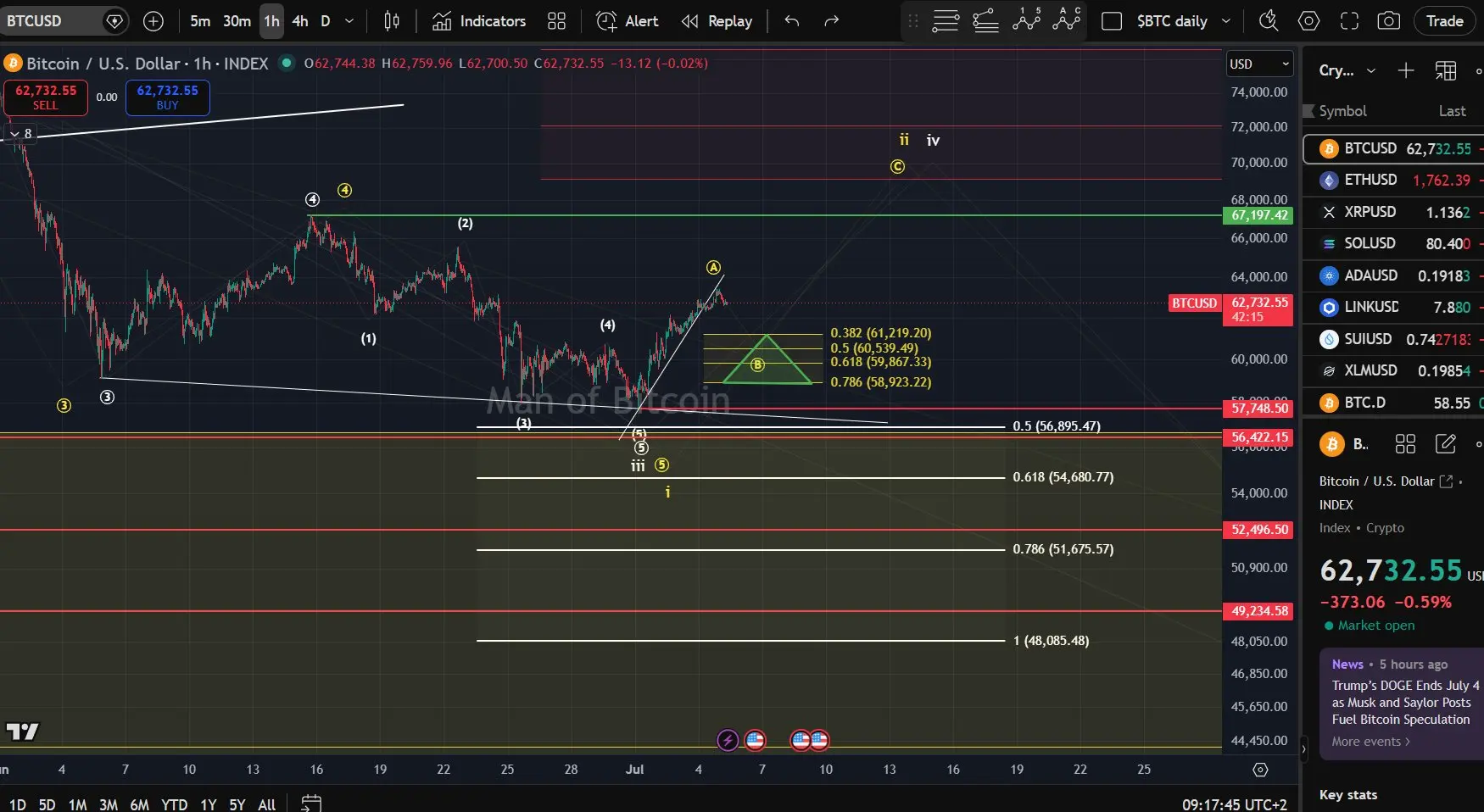
Task: Undo the last chart action
Action: [792, 21]
